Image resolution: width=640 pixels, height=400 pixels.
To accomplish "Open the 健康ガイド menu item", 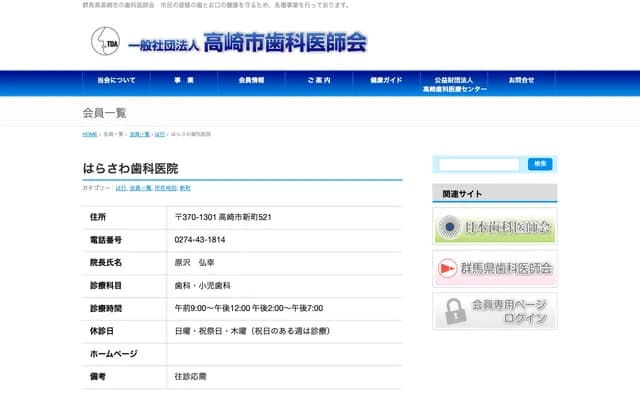I will [x=386, y=80].
